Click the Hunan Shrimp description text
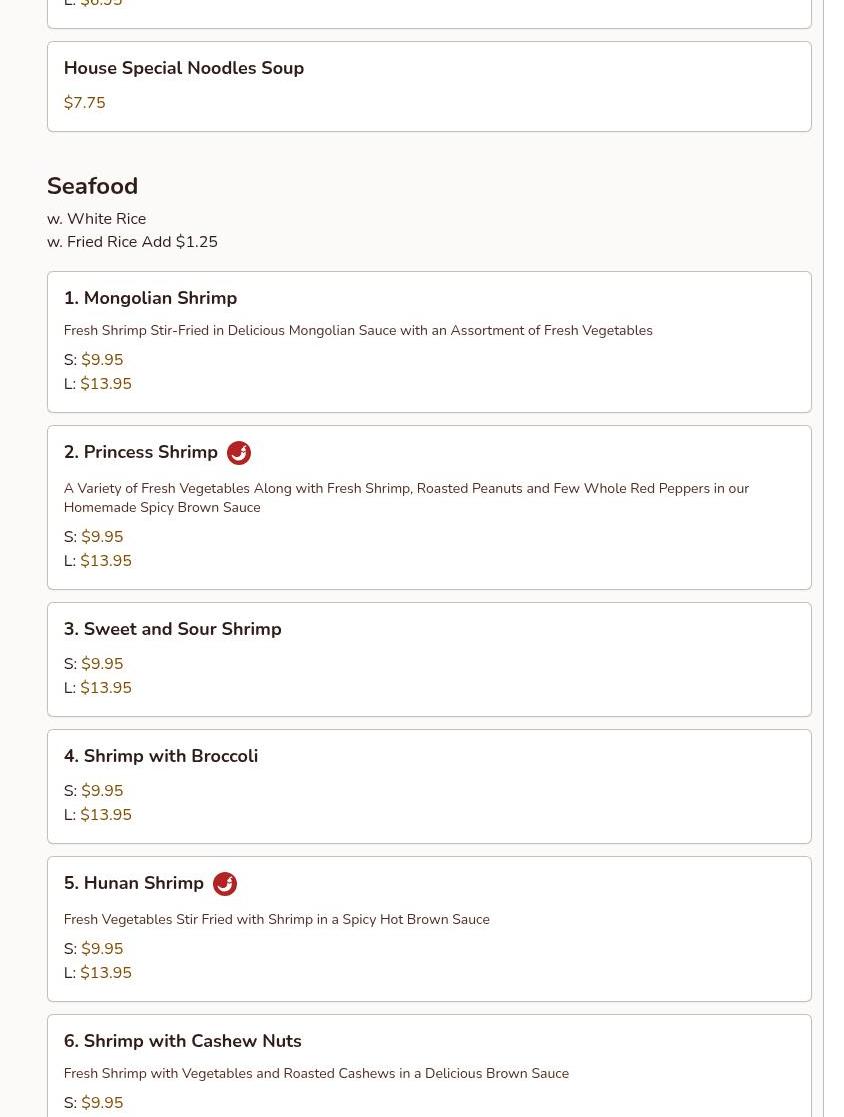This screenshot has height=1117, width=844. (276, 920)
